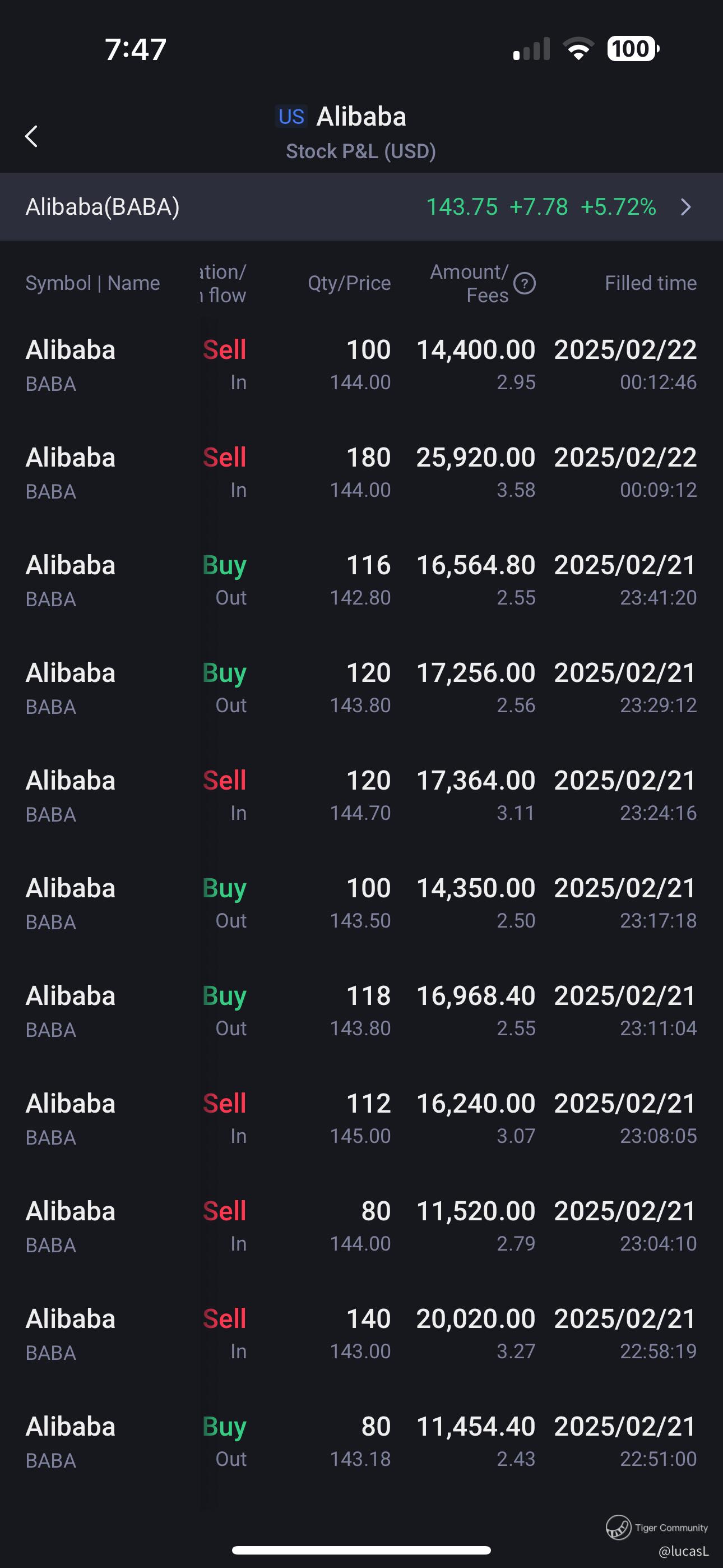This screenshot has width=723, height=1568.
Task: Tap the battery indicator in status bar
Action: pyautogui.click(x=633, y=49)
